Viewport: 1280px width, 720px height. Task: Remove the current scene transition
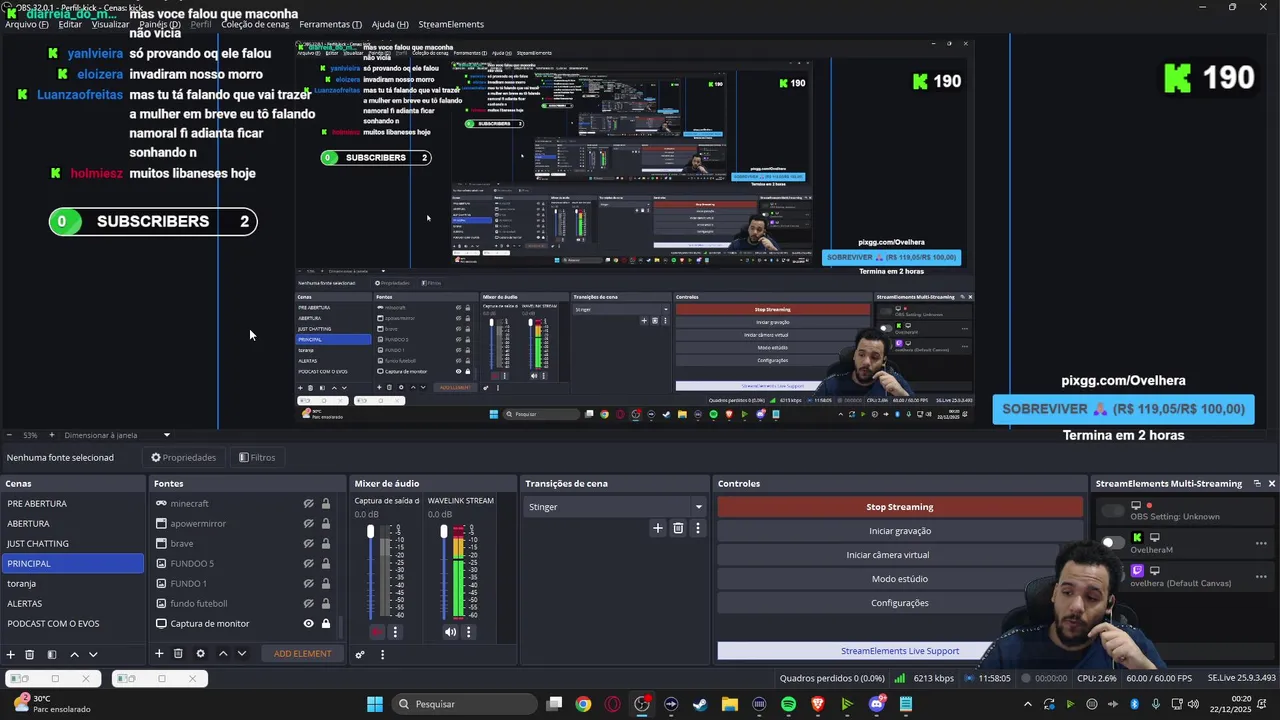point(678,528)
